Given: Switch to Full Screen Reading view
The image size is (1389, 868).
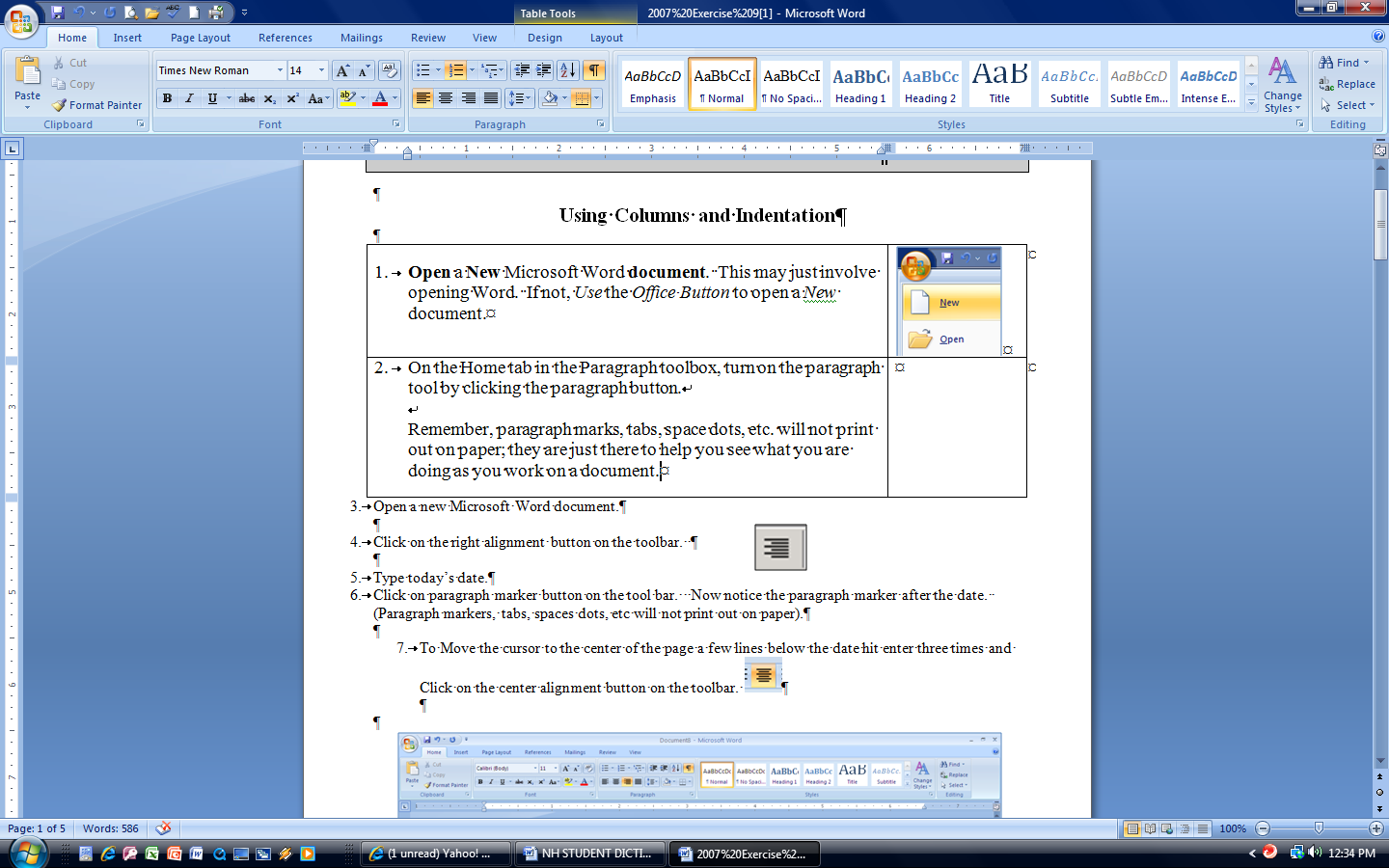Looking at the screenshot, I should click(1150, 828).
